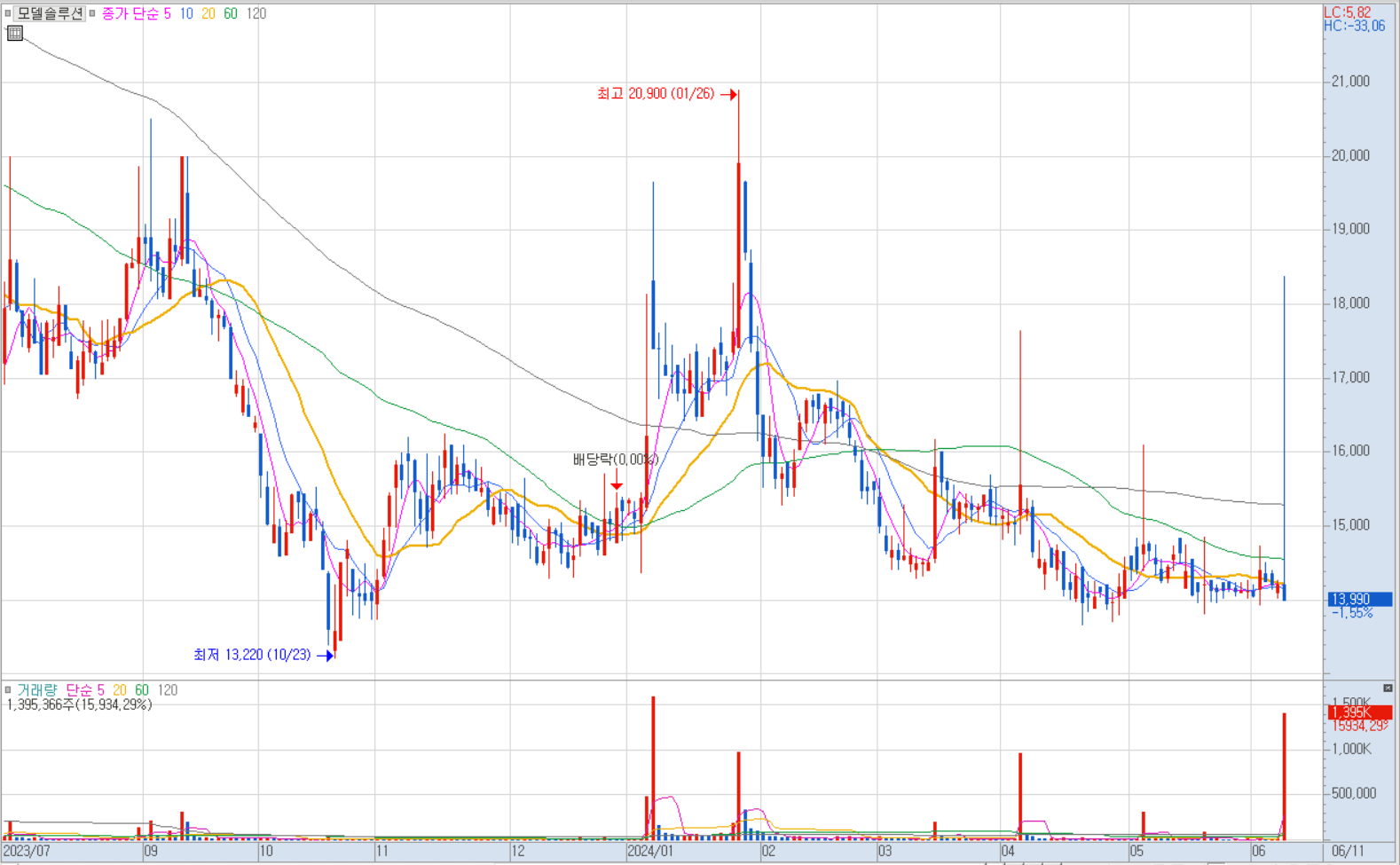Image resolution: width=1400 pixels, height=865 pixels.
Task: Click the red LC value label
Action: (1347, 12)
